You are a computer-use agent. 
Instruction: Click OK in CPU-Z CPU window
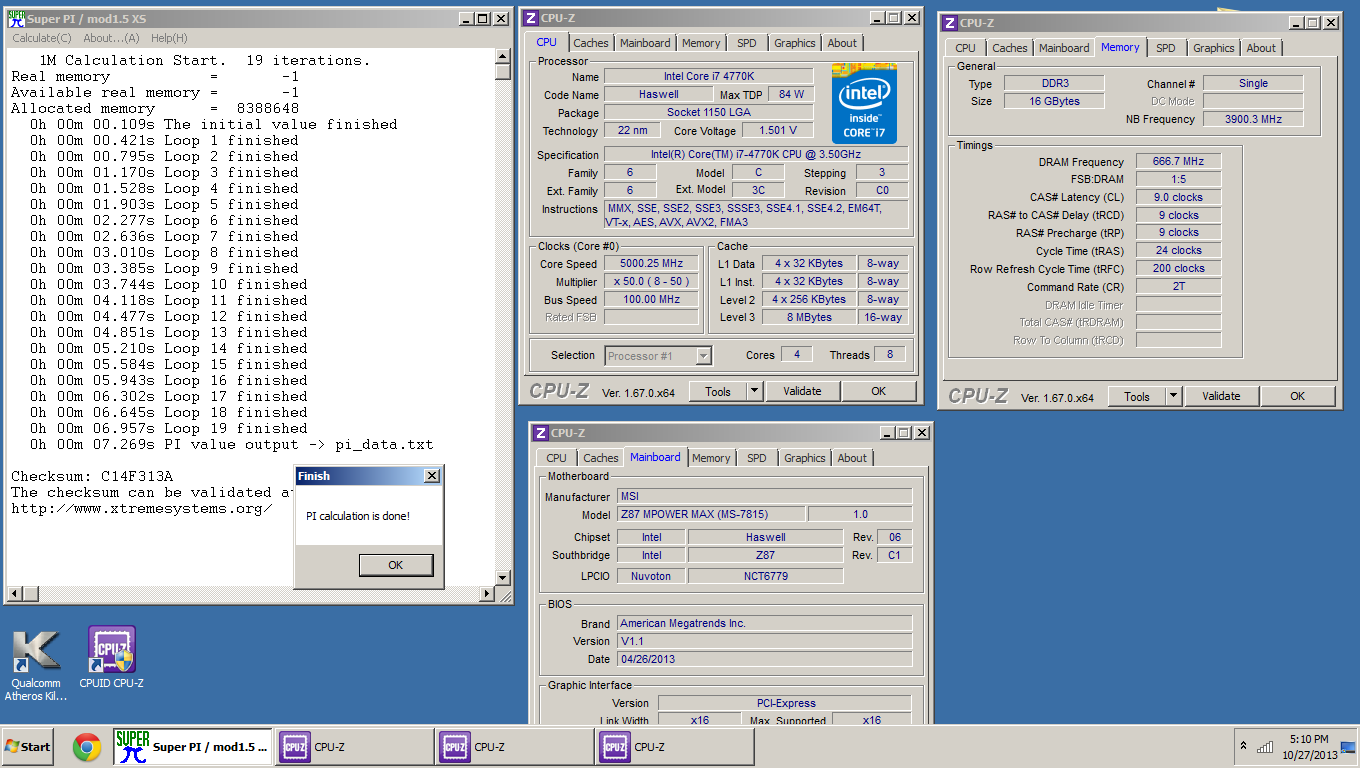click(878, 392)
